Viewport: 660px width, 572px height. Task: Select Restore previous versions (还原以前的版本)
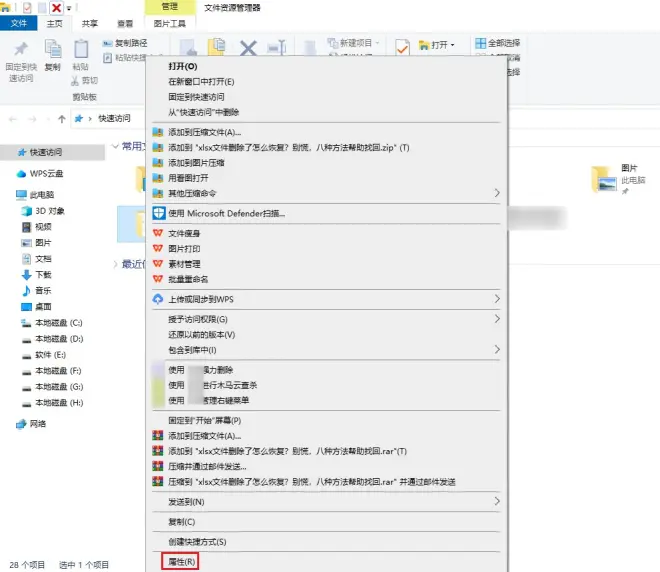coord(202,335)
